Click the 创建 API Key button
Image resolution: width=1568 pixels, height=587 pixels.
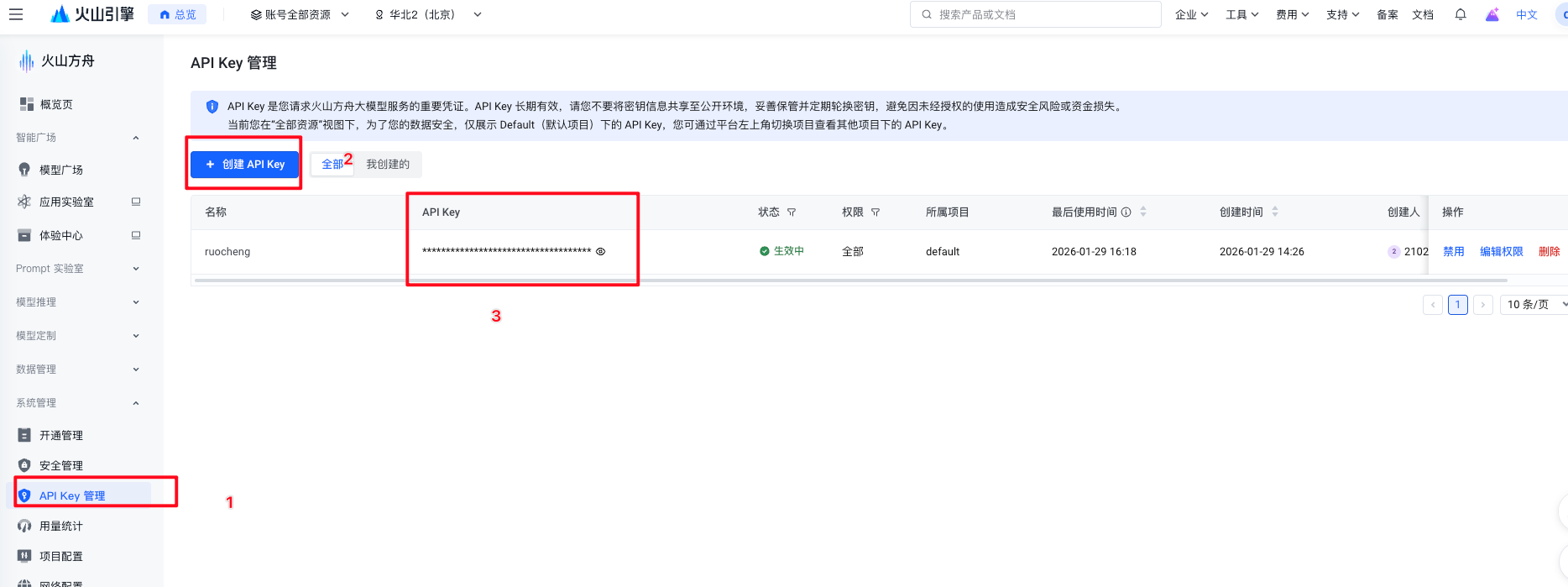(244, 165)
